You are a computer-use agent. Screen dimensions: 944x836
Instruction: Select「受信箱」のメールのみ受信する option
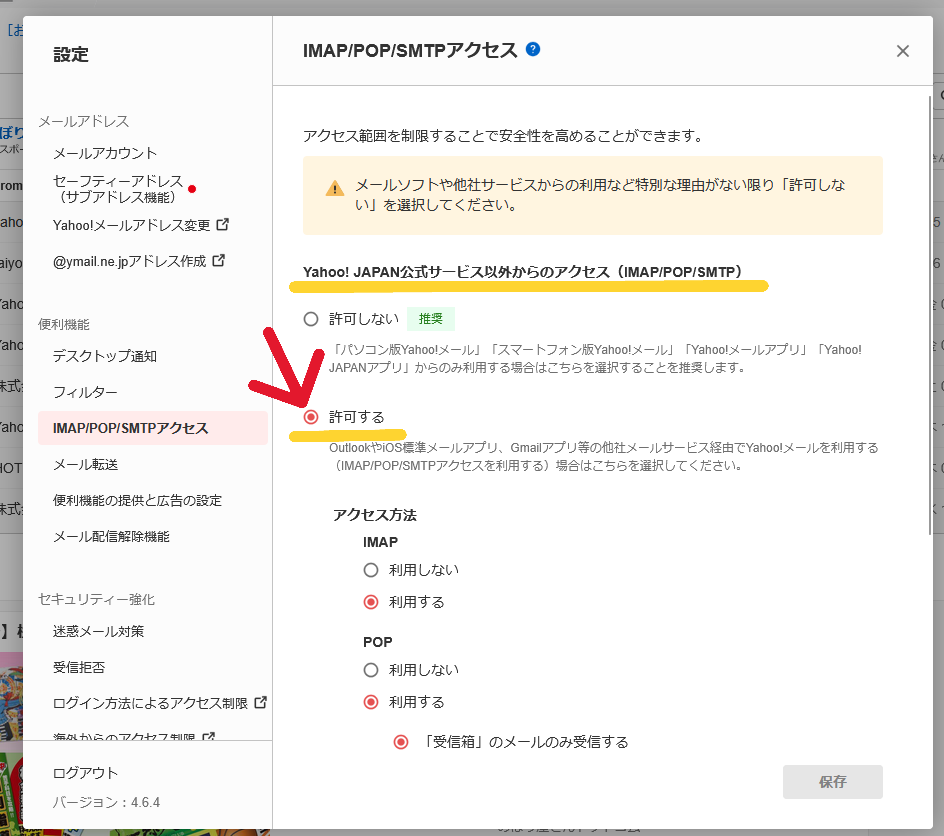coord(401,742)
